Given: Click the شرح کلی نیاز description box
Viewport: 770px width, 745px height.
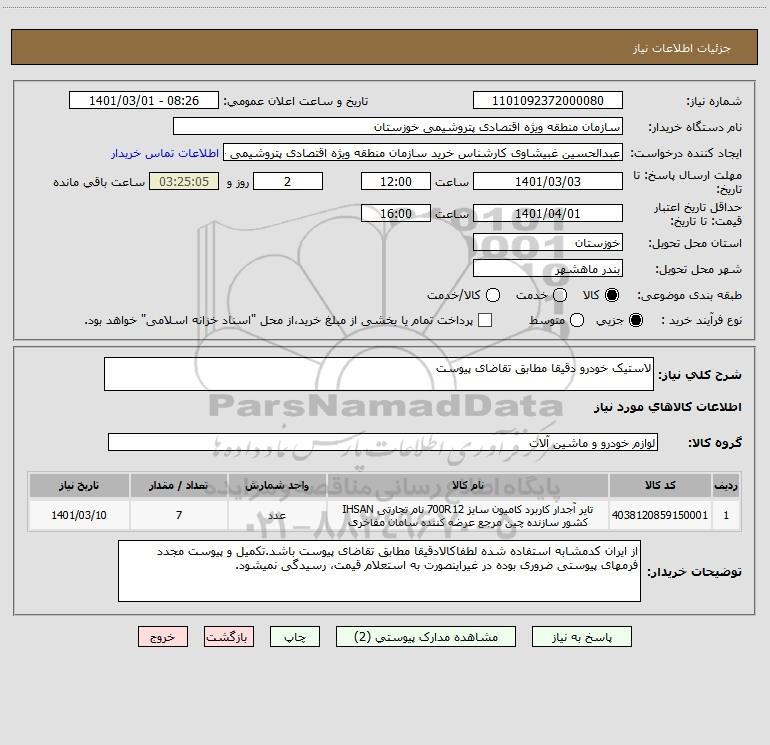Looking at the screenshot, I should point(379,374).
